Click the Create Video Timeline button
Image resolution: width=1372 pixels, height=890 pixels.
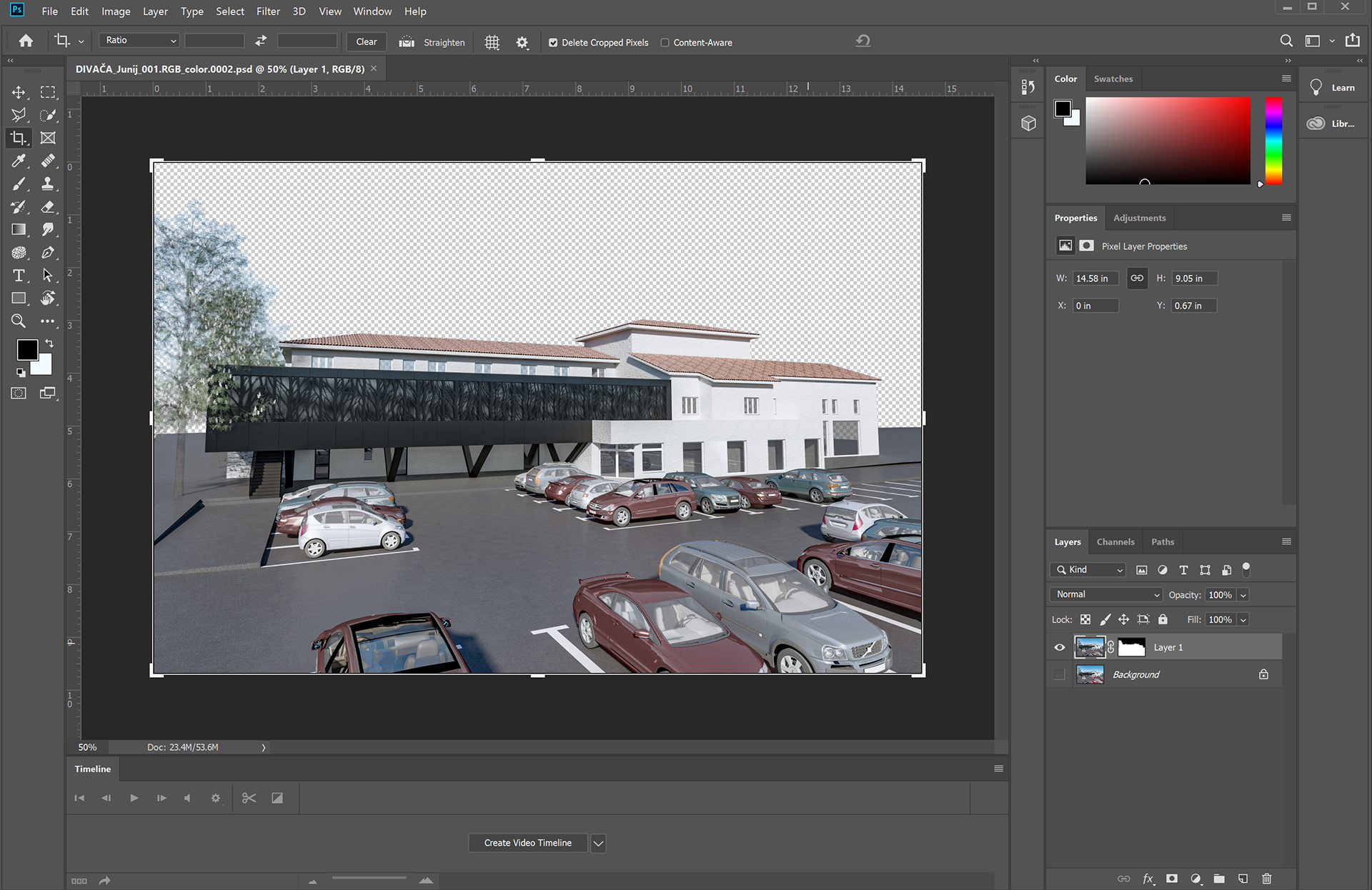(527, 843)
